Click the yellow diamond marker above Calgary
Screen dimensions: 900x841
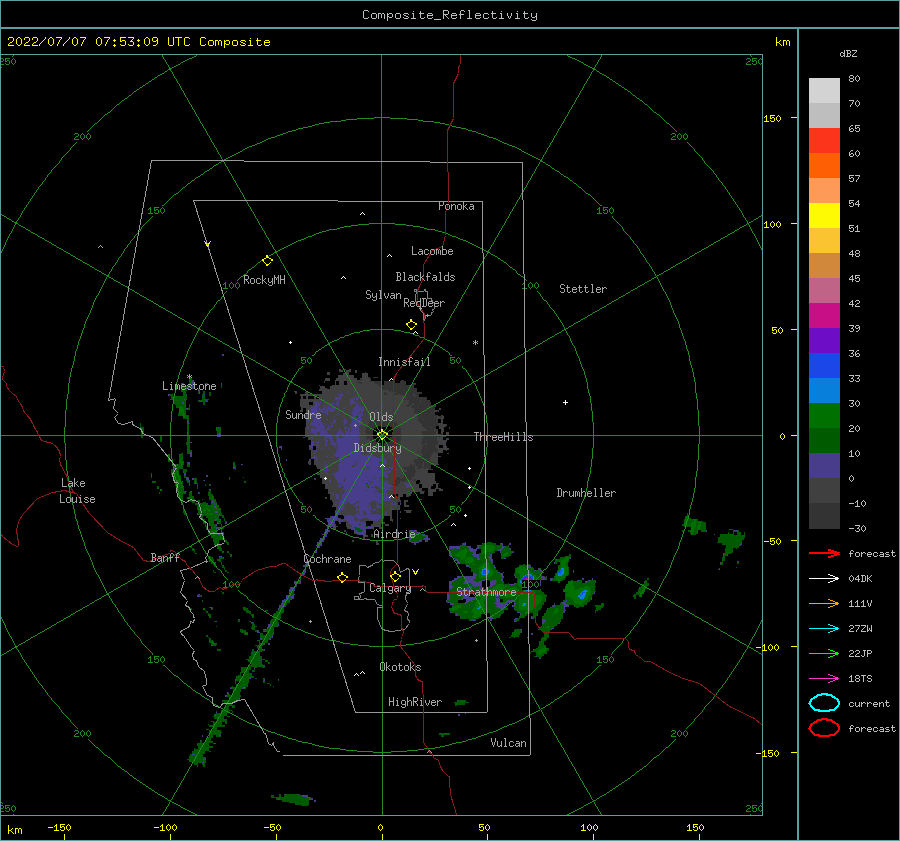(395, 576)
